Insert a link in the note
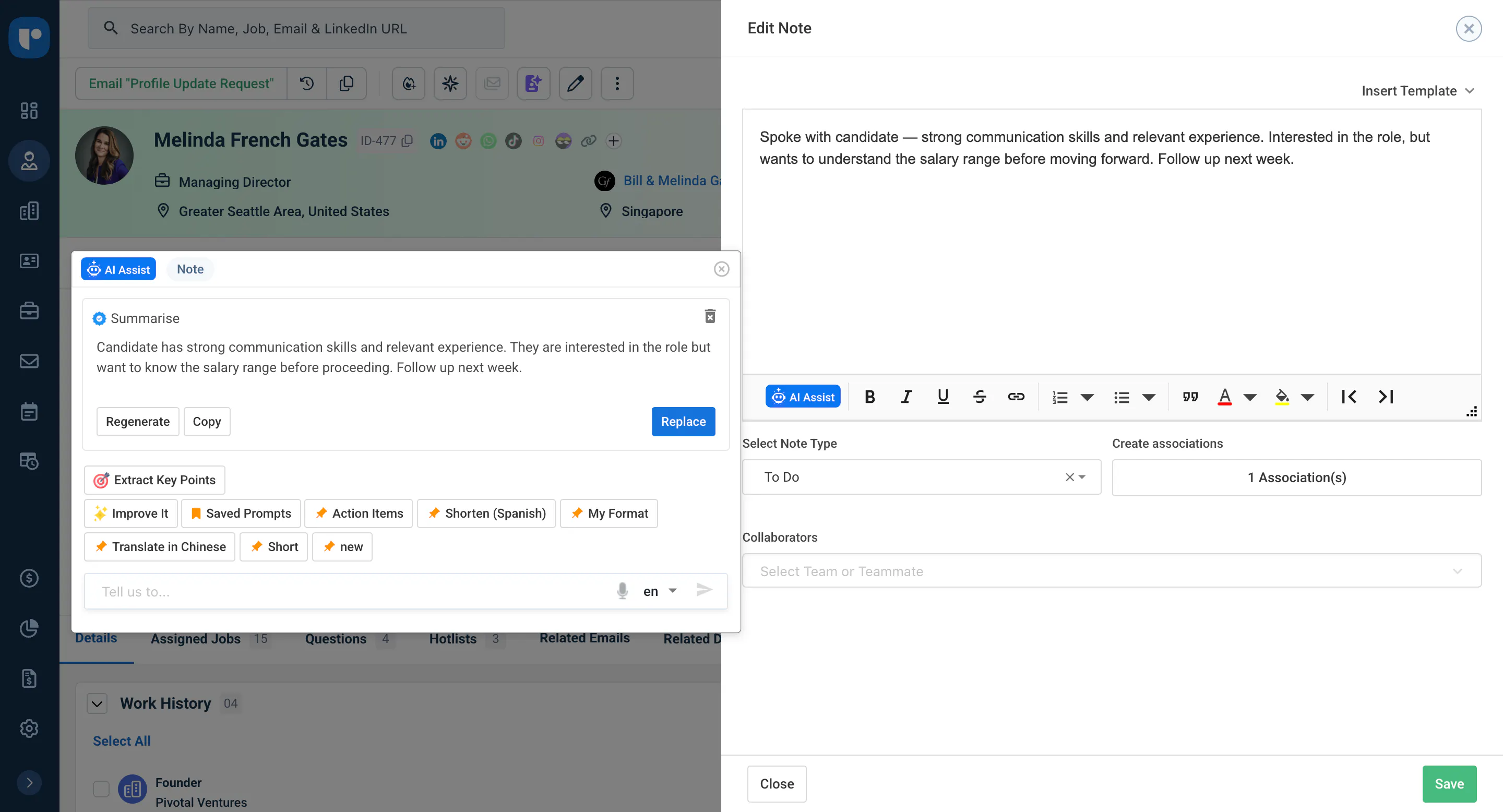The width and height of the screenshot is (1503, 812). click(1016, 397)
